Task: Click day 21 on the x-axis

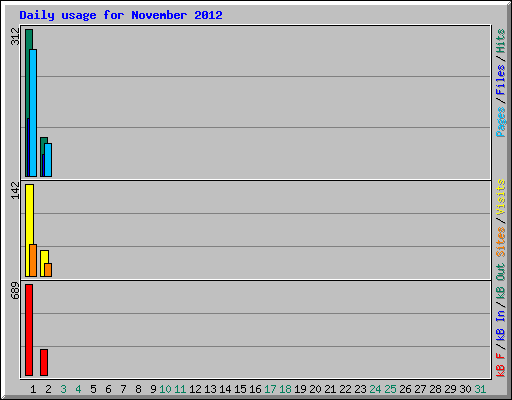Action: 330,389
